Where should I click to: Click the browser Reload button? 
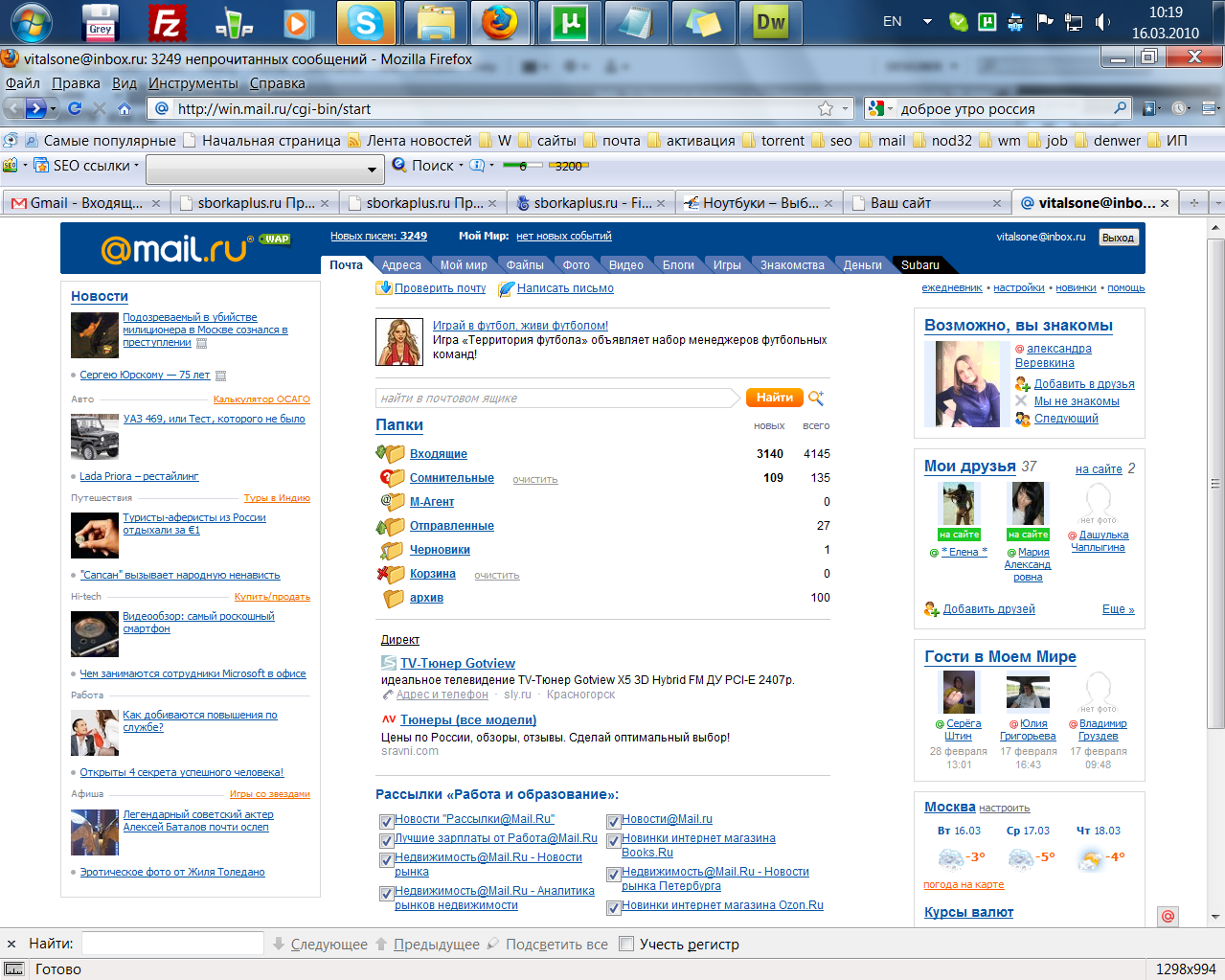[x=75, y=108]
